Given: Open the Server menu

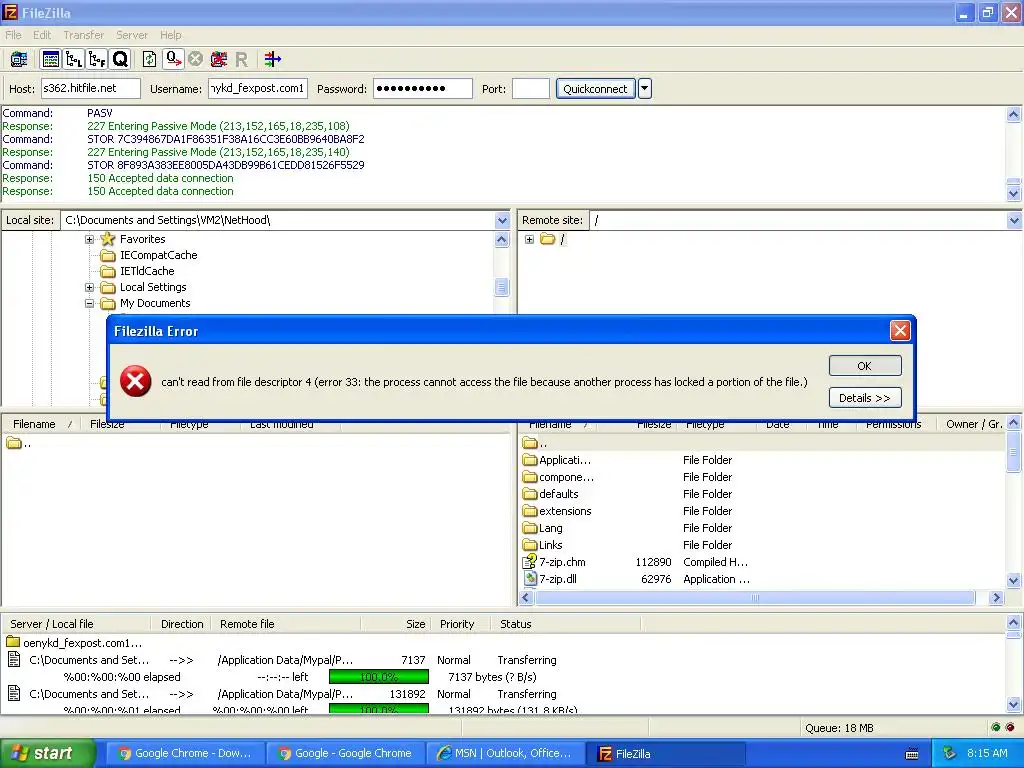Looking at the screenshot, I should tap(132, 35).
